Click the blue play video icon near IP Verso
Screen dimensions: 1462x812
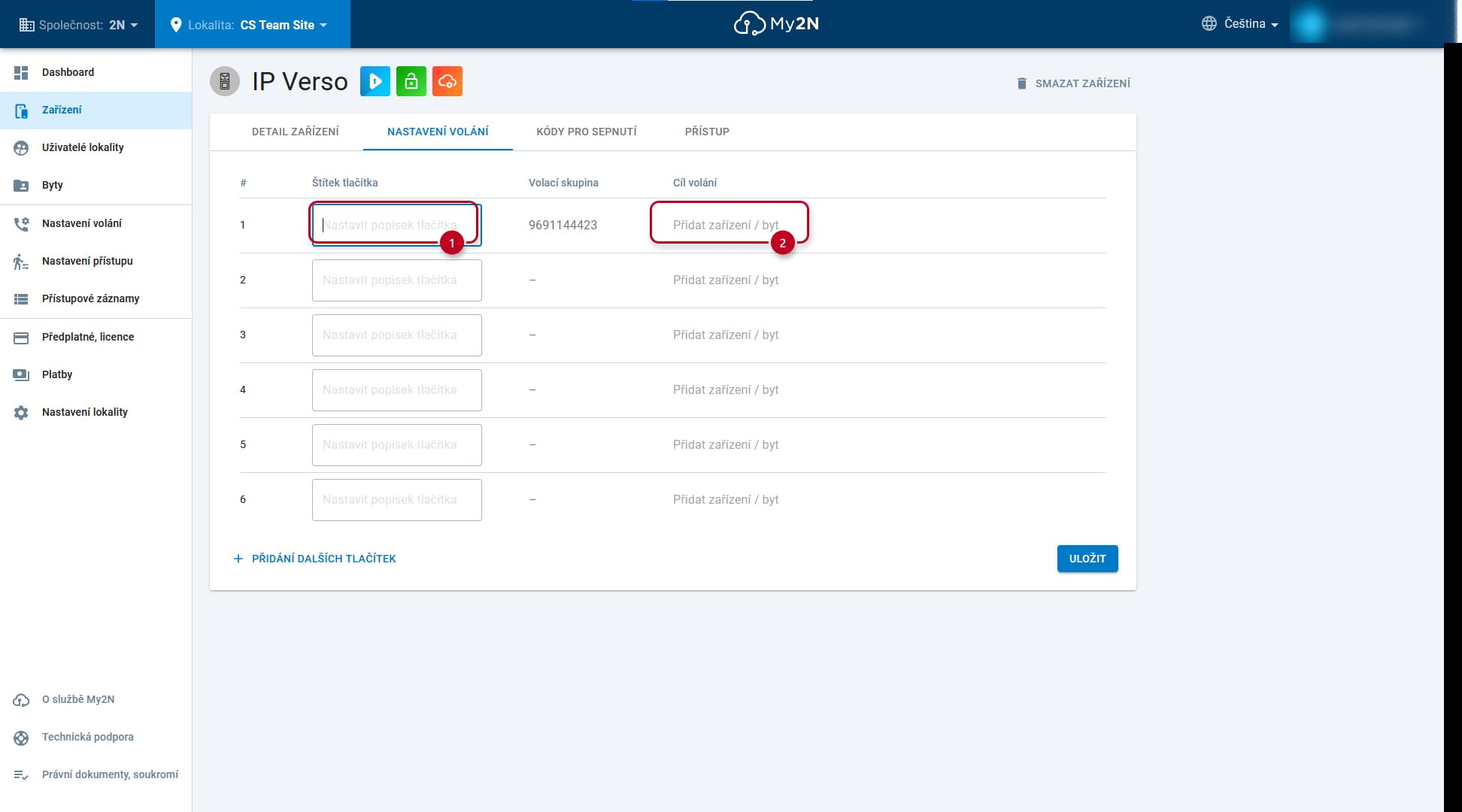tap(375, 81)
